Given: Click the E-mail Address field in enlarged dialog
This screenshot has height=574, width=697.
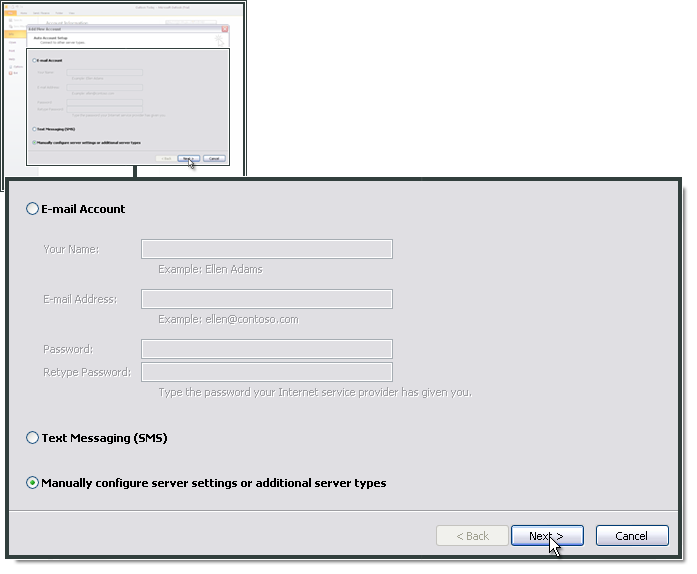Looking at the screenshot, I should (x=267, y=299).
